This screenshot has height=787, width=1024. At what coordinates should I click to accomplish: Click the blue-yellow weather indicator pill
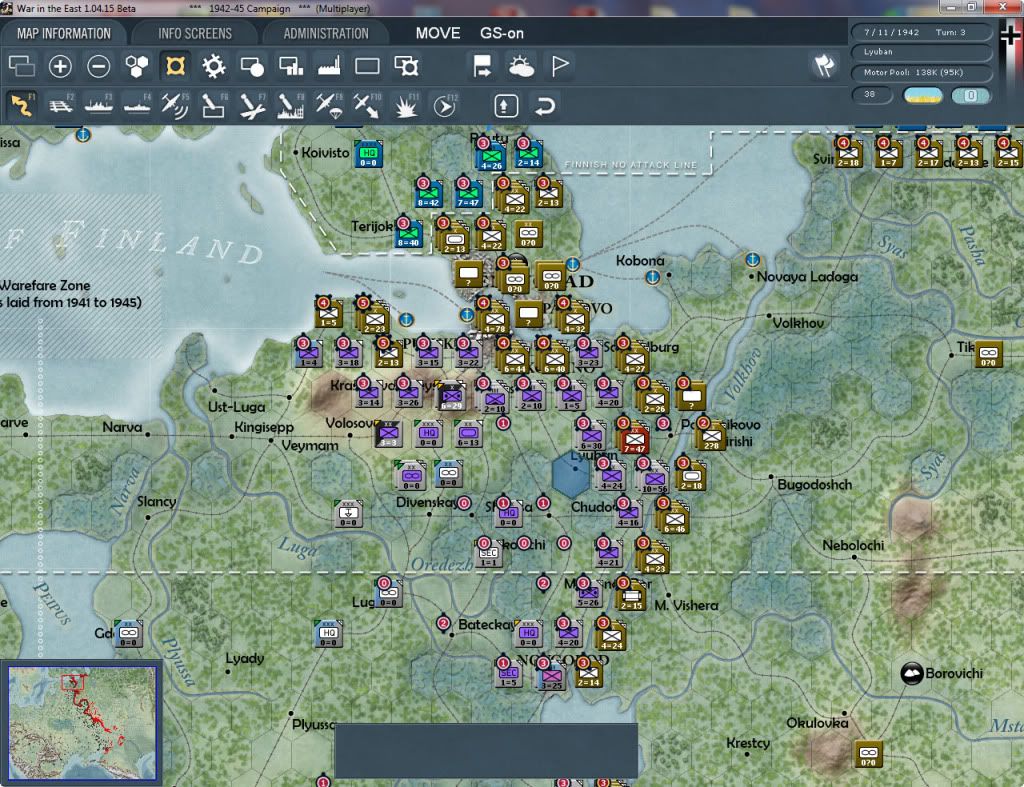tap(922, 95)
